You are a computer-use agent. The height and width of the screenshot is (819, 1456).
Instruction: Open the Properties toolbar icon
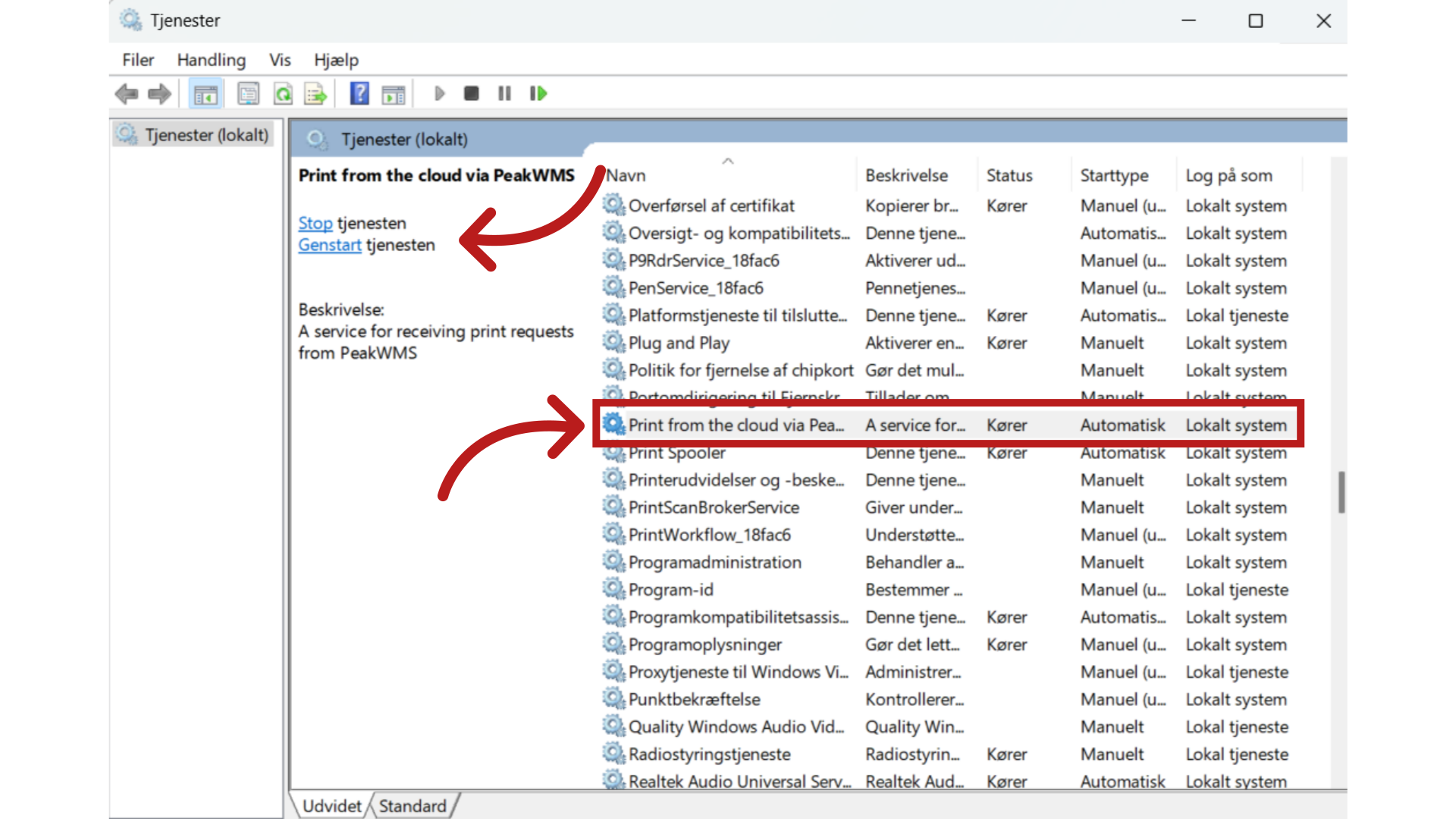248,94
